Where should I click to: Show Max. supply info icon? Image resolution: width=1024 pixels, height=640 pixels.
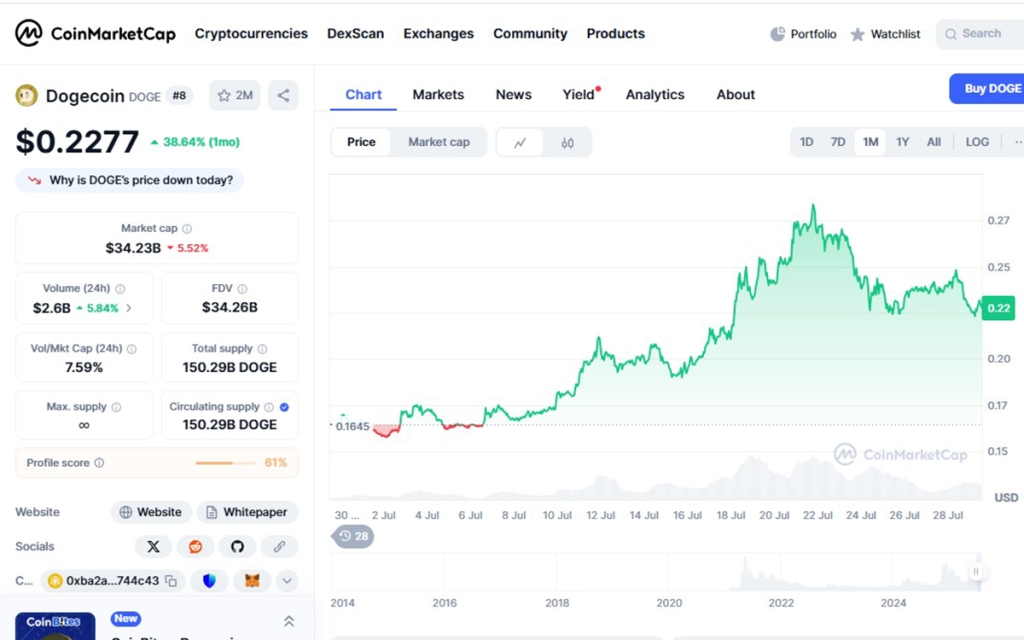click(x=116, y=407)
